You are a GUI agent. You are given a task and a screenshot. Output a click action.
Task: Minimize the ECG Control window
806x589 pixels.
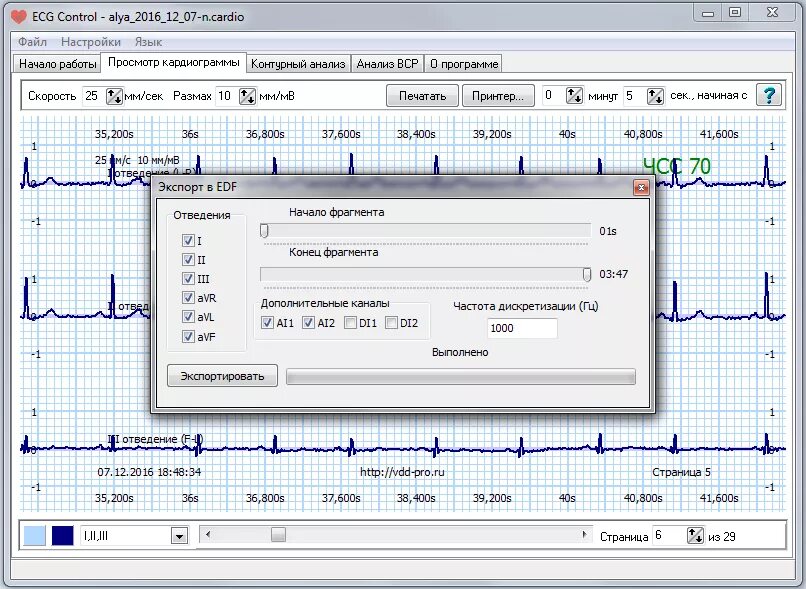(x=708, y=12)
